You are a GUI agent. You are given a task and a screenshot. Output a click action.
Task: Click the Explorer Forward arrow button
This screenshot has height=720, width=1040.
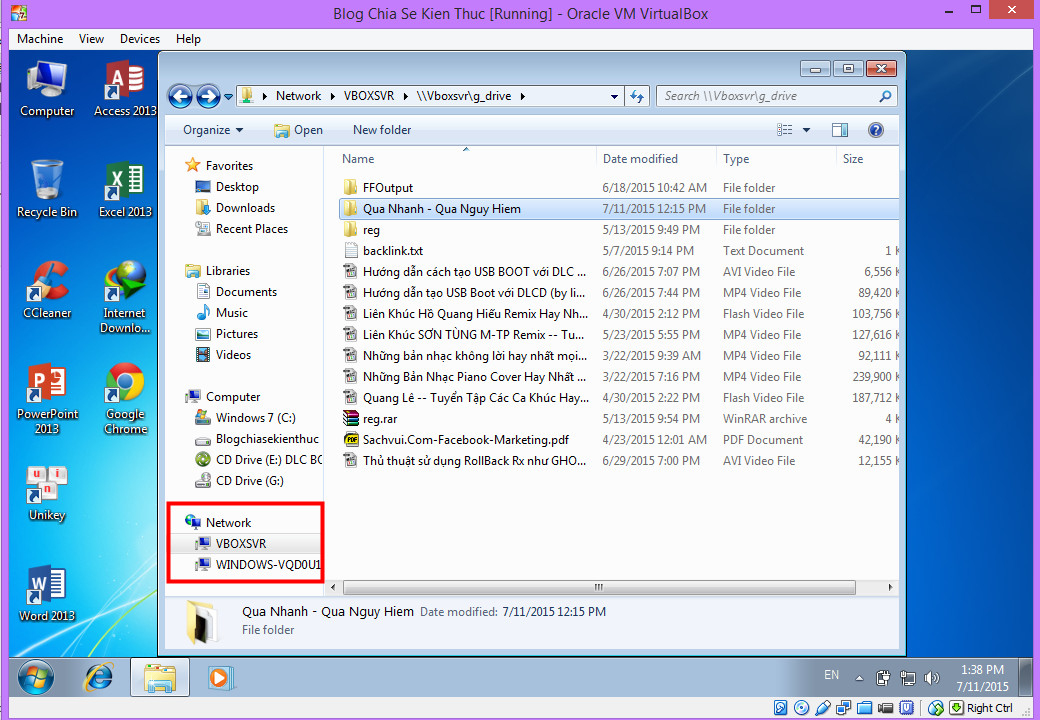coord(208,97)
